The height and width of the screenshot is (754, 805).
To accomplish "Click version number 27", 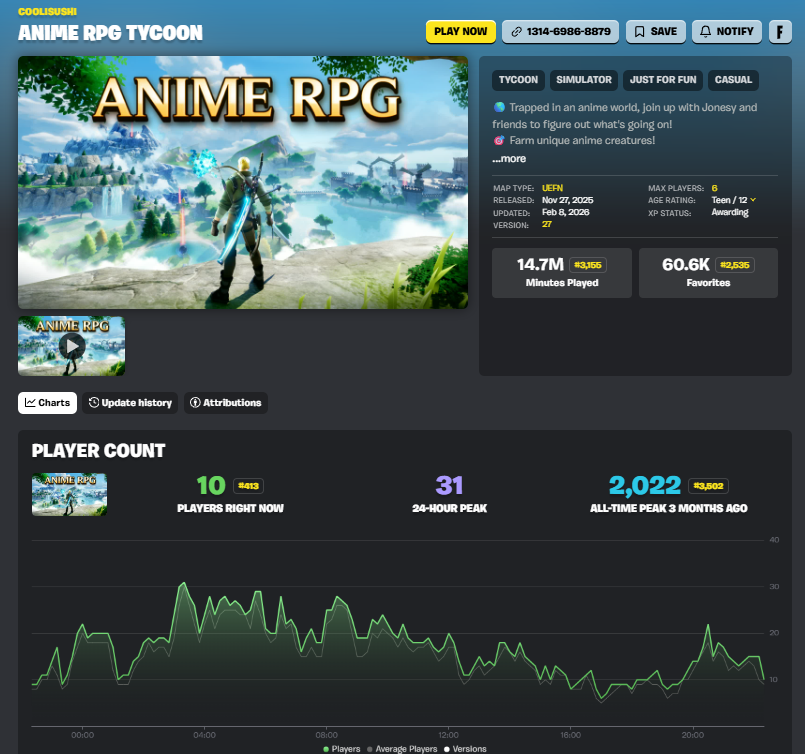I will 547,224.
